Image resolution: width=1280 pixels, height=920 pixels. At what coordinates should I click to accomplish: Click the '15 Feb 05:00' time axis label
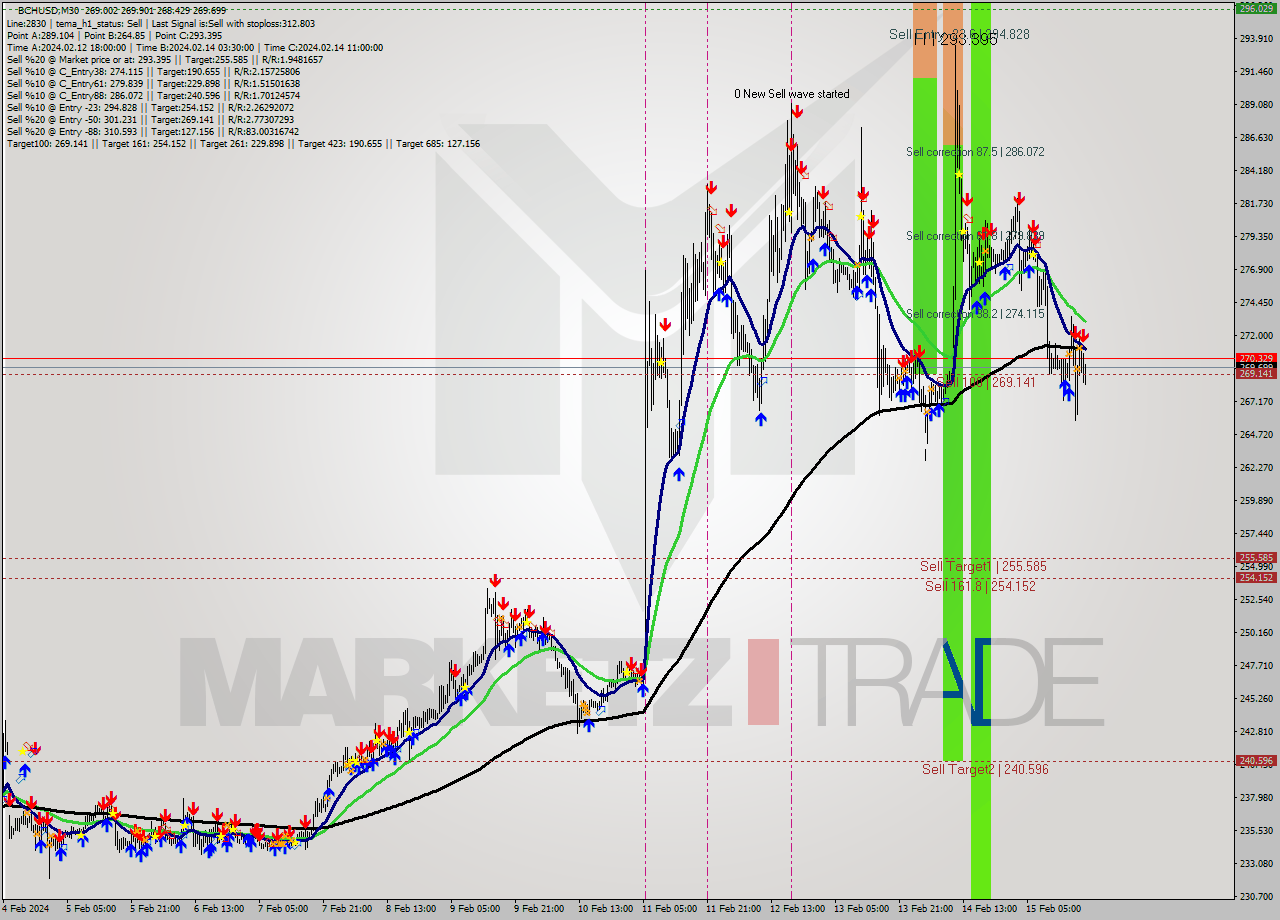1053,909
